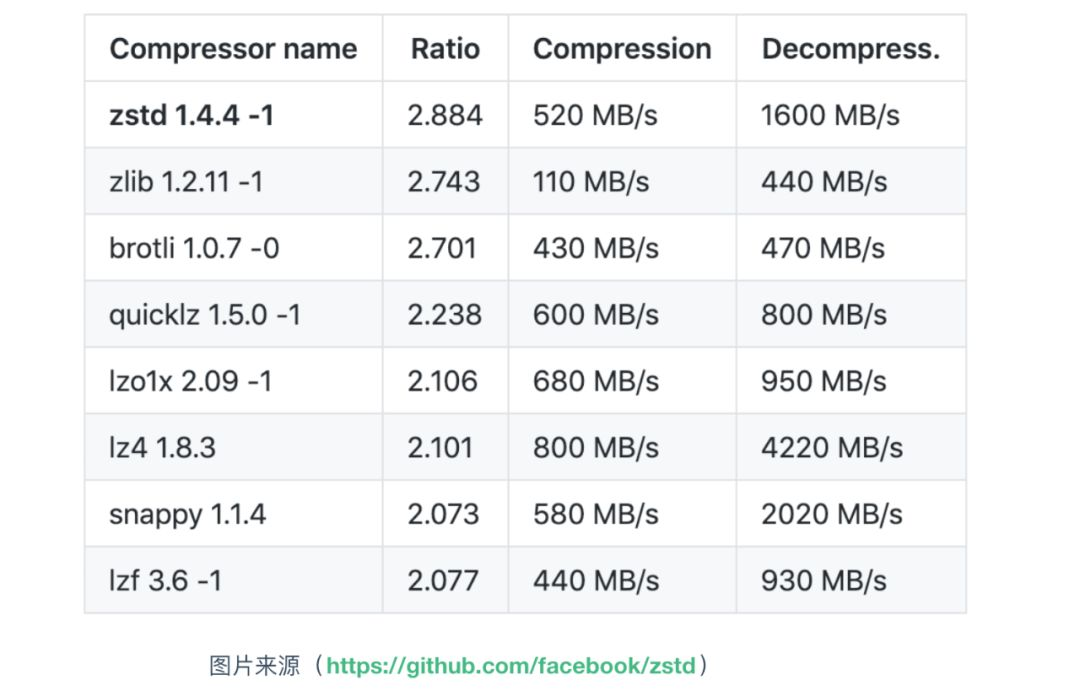Screen dimensions: 1080x696
Task: Select the lzf 3.6 -1 cell
Action: [165, 580]
